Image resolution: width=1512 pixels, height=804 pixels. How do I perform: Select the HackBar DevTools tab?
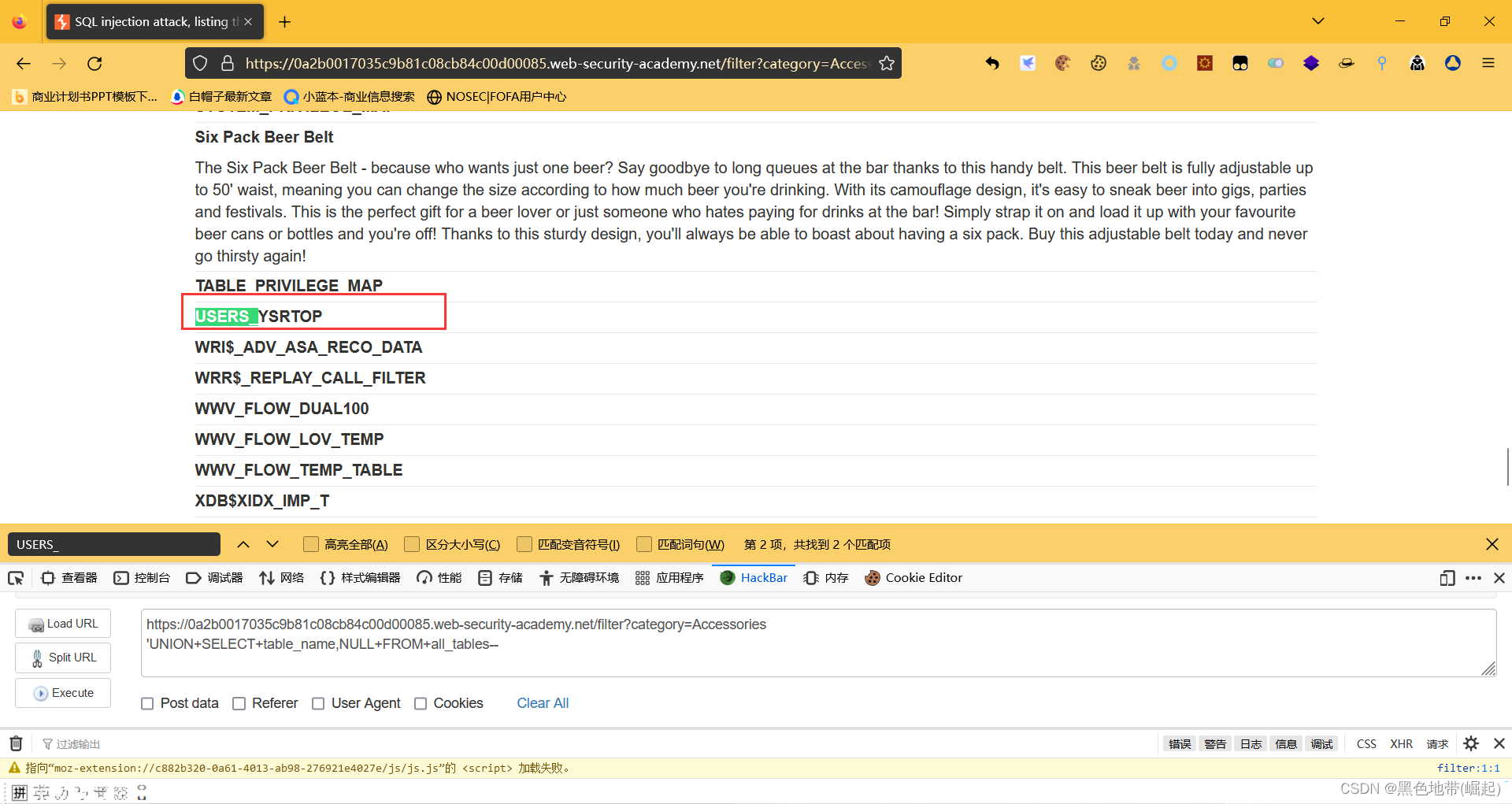click(x=754, y=578)
